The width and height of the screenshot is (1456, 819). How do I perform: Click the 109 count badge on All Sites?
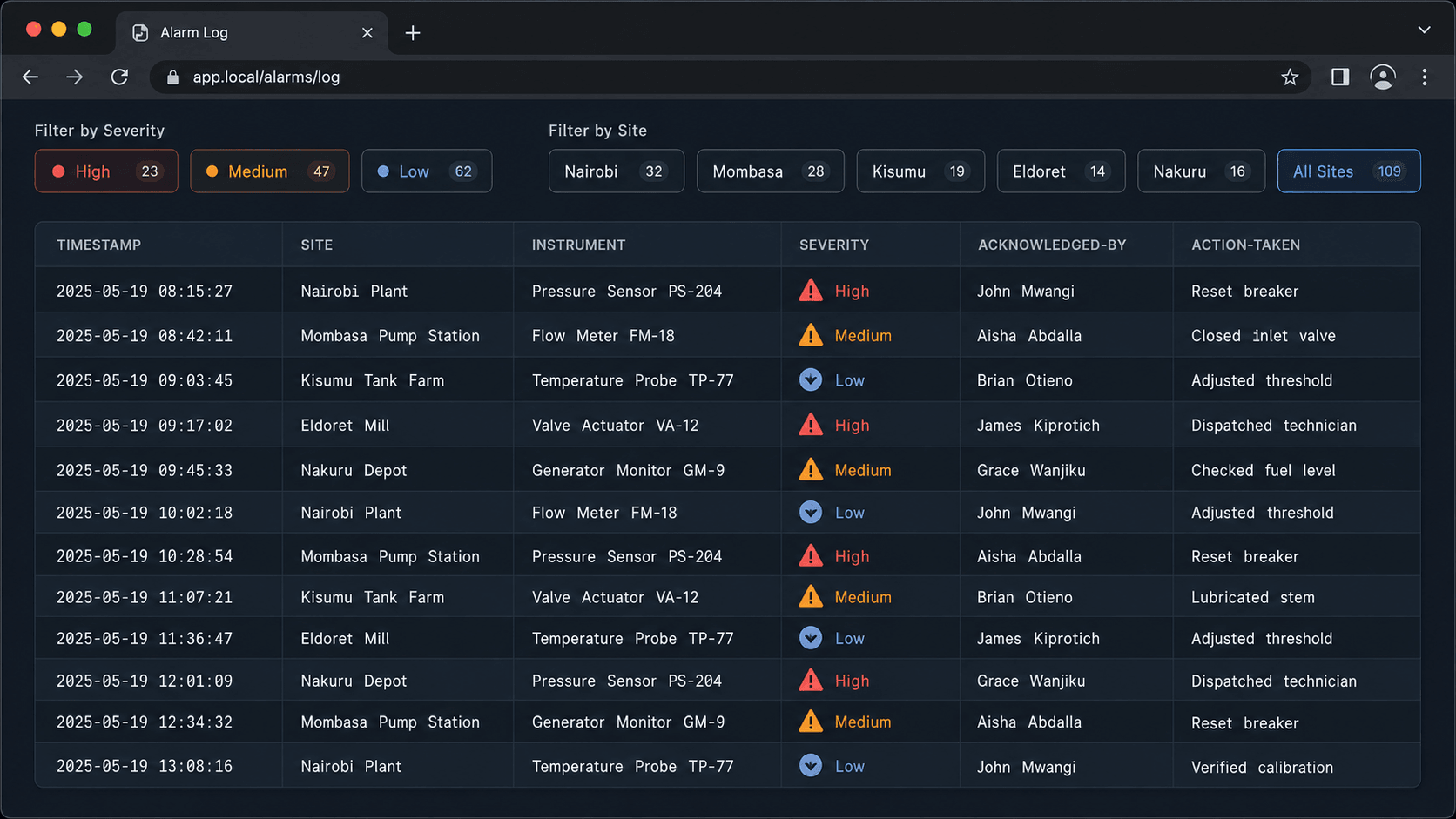pyautogui.click(x=1389, y=171)
